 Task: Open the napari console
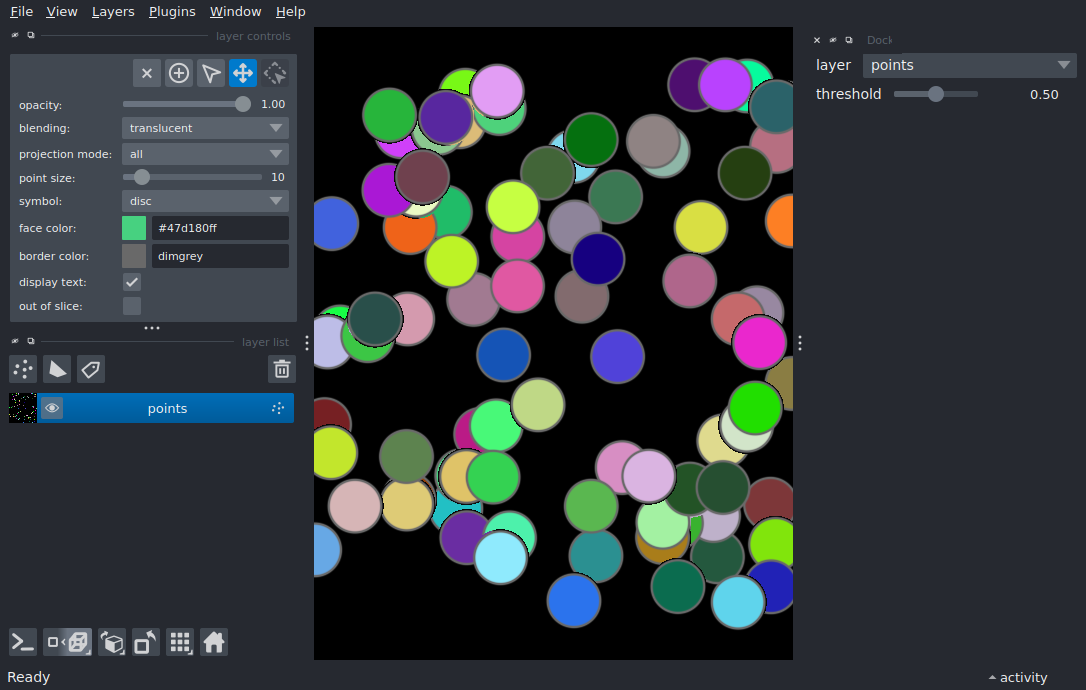(23, 642)
